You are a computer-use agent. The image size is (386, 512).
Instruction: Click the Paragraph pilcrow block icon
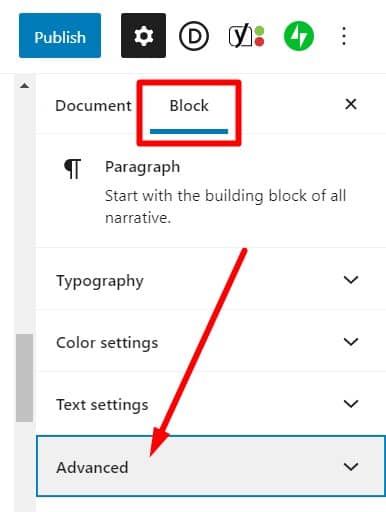coord(73,168)
